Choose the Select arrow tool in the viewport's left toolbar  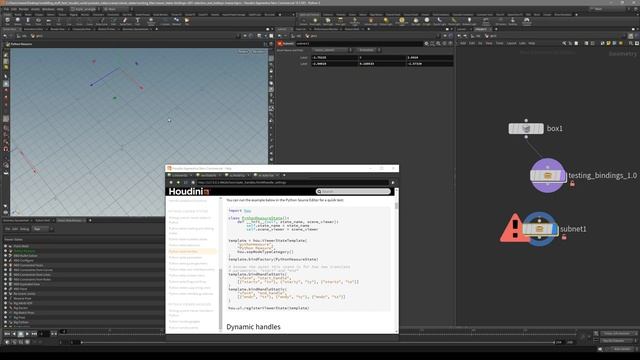pyautogui.click(x=6, y=76)
